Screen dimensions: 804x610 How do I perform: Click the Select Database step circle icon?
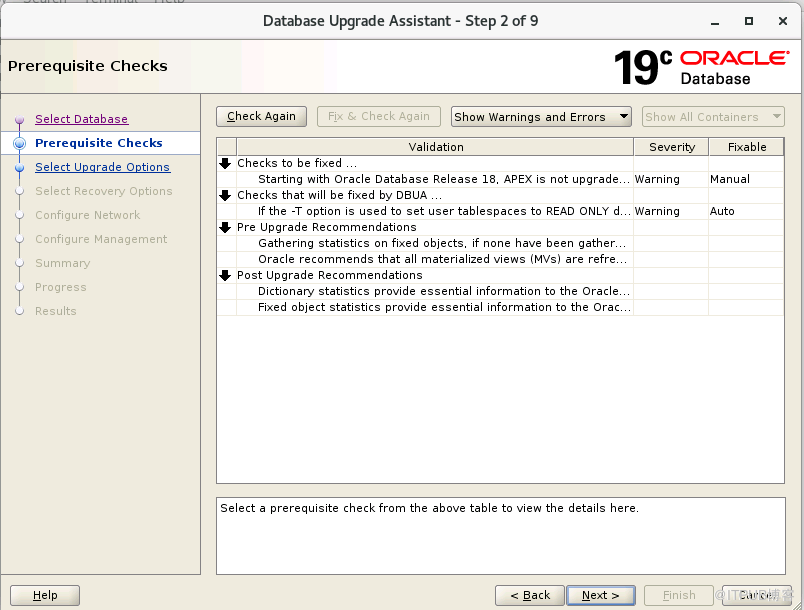point(19,119)
